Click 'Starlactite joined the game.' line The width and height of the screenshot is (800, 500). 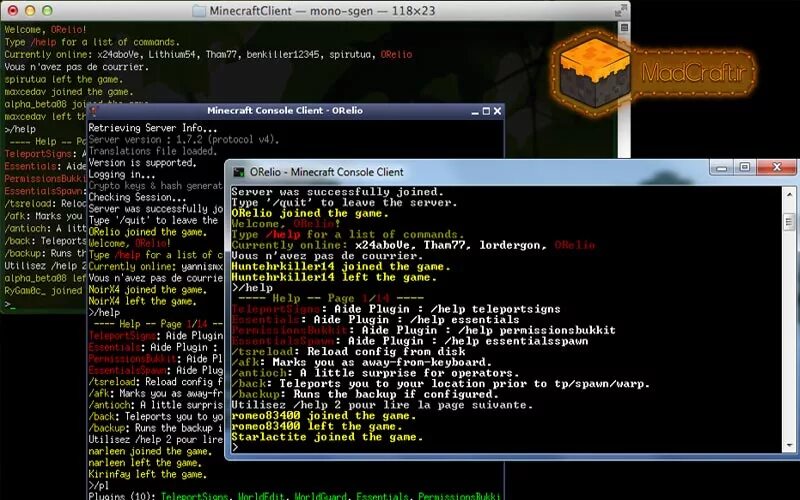pyautogui.click(x=327, y=437)
